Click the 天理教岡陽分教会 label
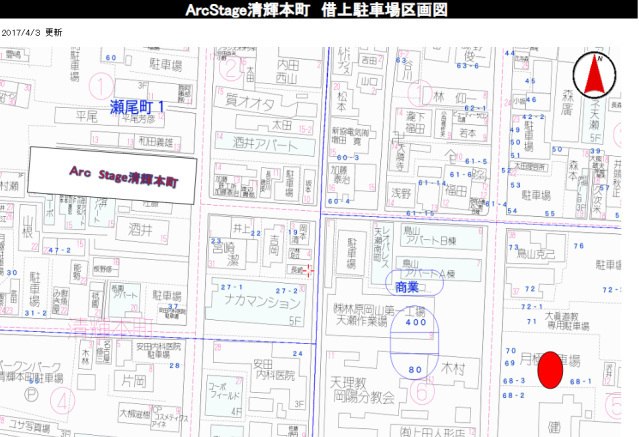639x437 pixels. [x=362, y=390]
